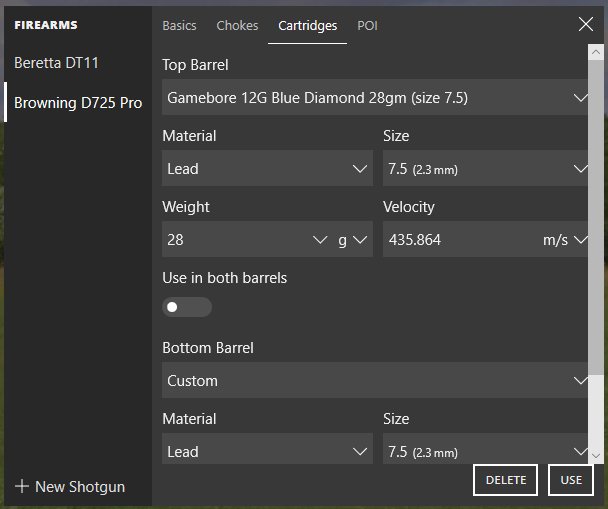Change velocity unit m/s dropdown
This screenshot has height=509, width=608.
coord(564,240)
